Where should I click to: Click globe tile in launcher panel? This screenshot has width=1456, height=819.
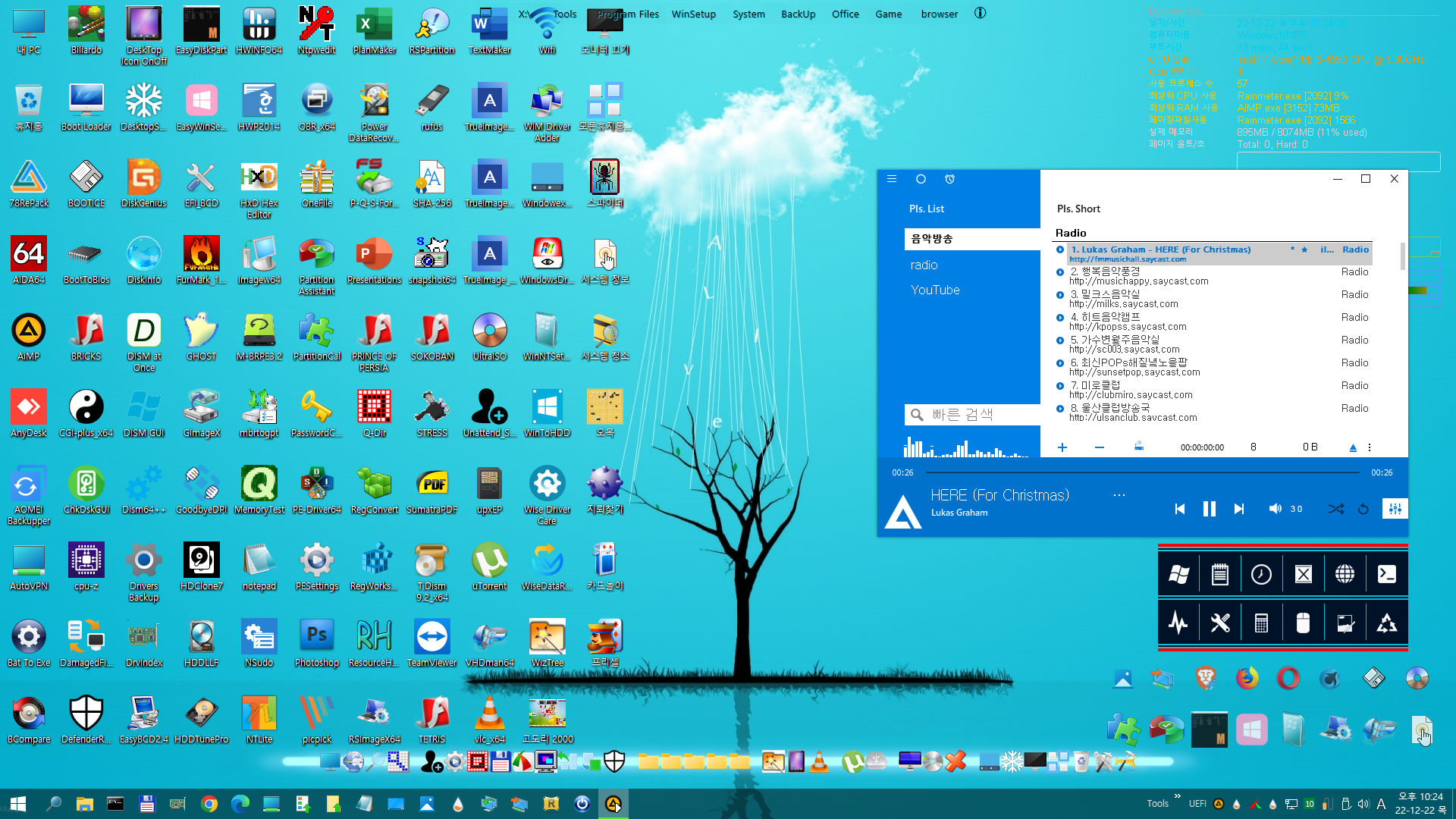(1345, 575)
